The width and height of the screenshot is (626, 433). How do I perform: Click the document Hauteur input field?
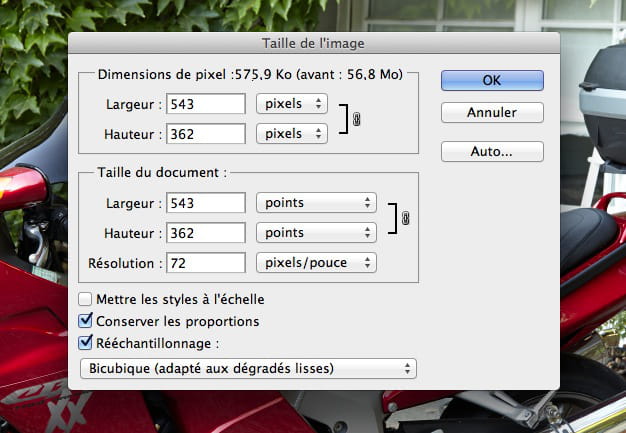click(x=206, y=233)
